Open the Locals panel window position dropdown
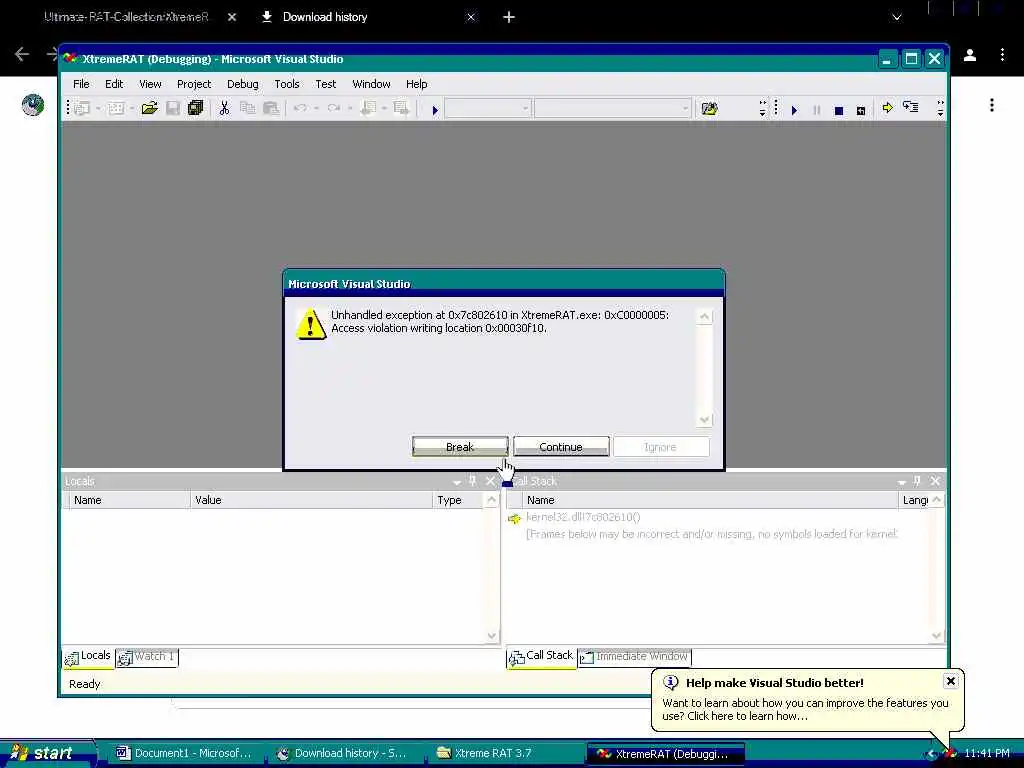The height and width of the screenshot is (768, 1024). point(456,482)
